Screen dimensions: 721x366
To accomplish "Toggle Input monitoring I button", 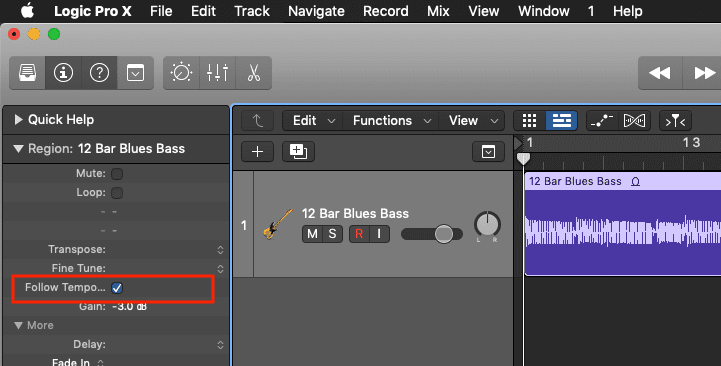I will tap(379, 234).
